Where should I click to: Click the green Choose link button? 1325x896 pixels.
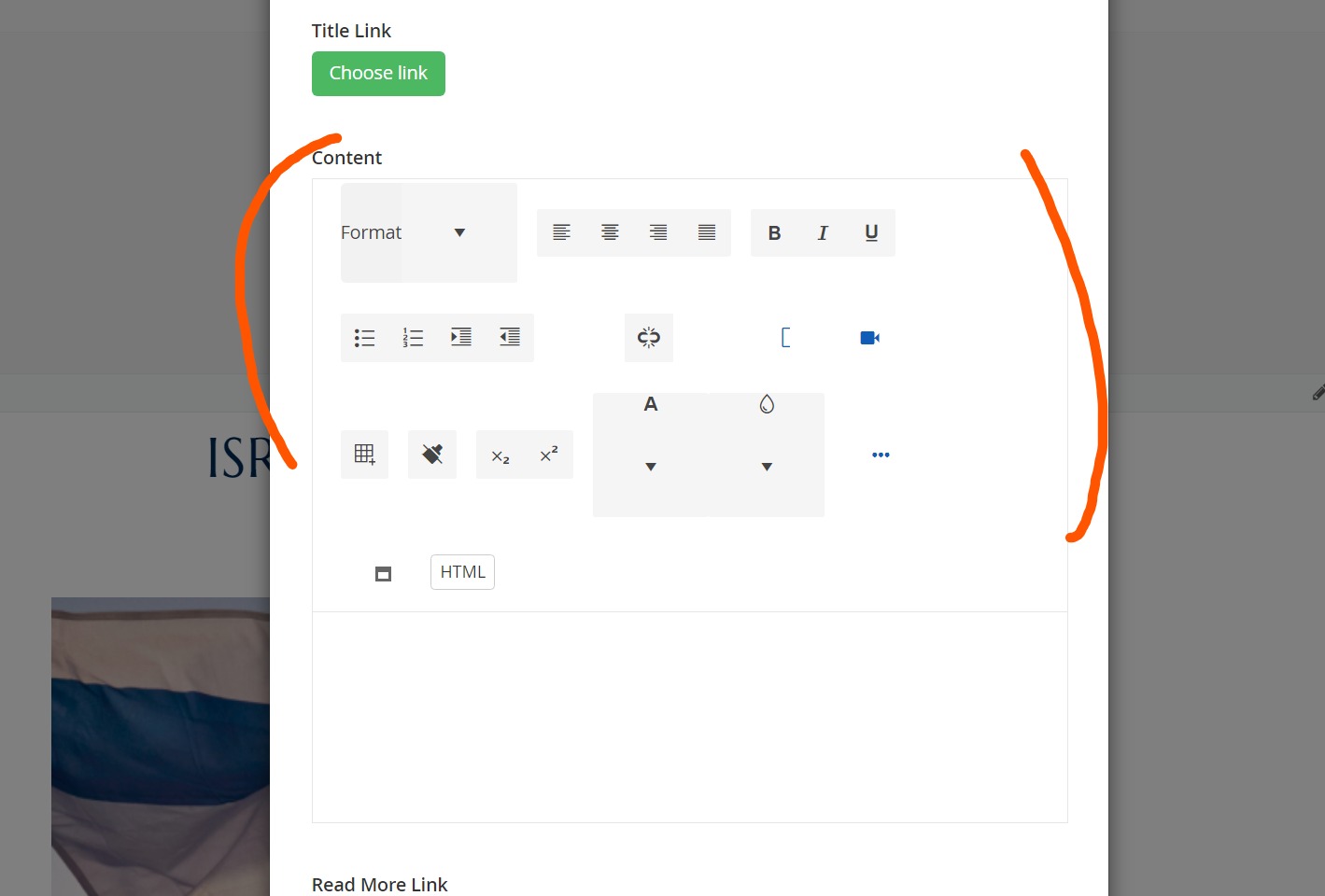[378, 74]
